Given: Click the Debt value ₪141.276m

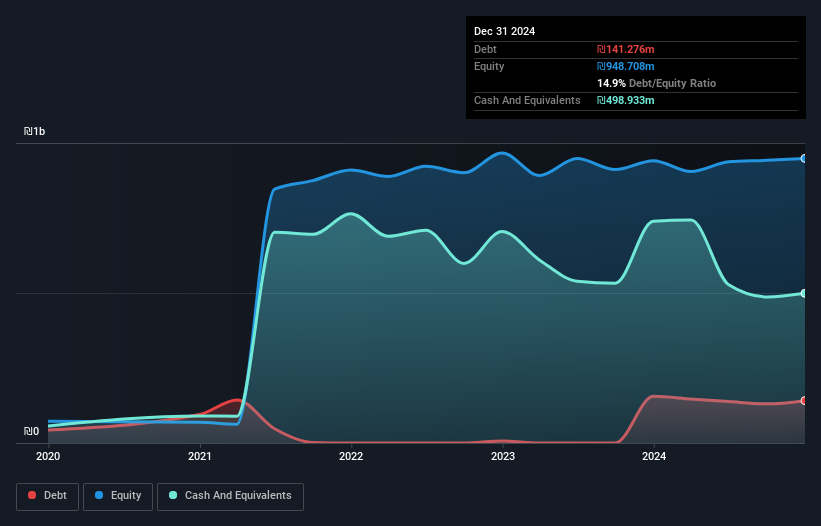Looking at the screenshot, I should coord(626,49).
